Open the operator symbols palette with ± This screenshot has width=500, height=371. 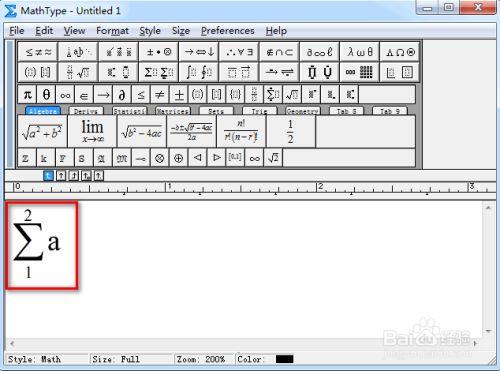[x=159, y=52]
